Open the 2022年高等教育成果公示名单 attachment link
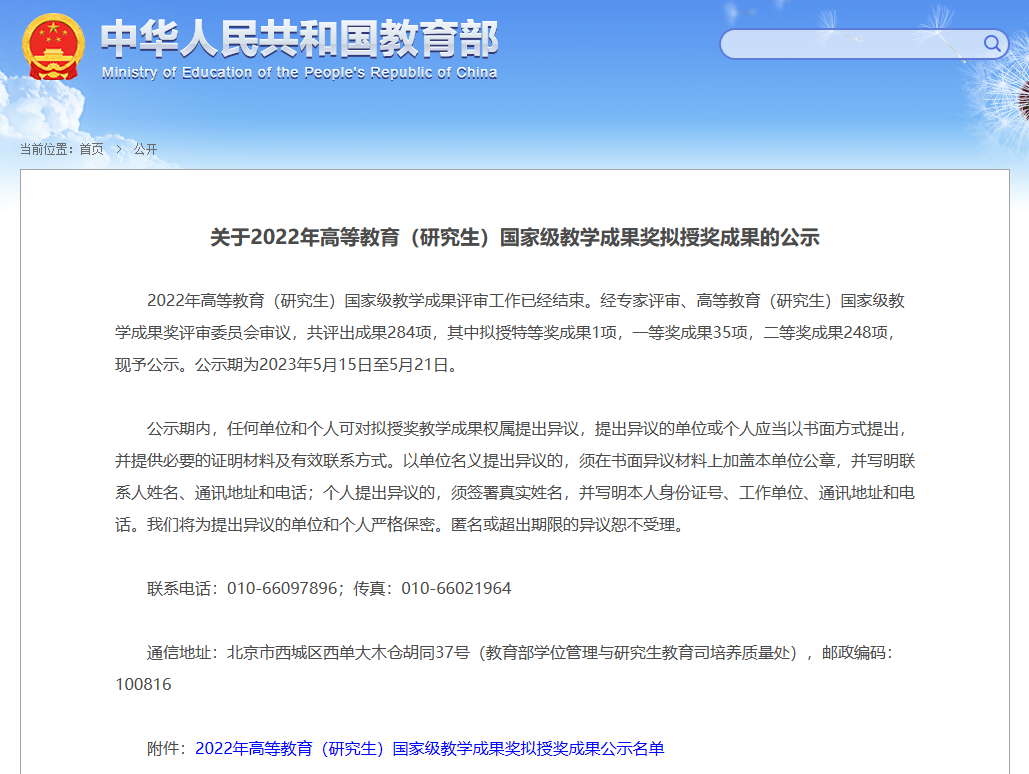1029x774 pixels. tap(429, 748)
